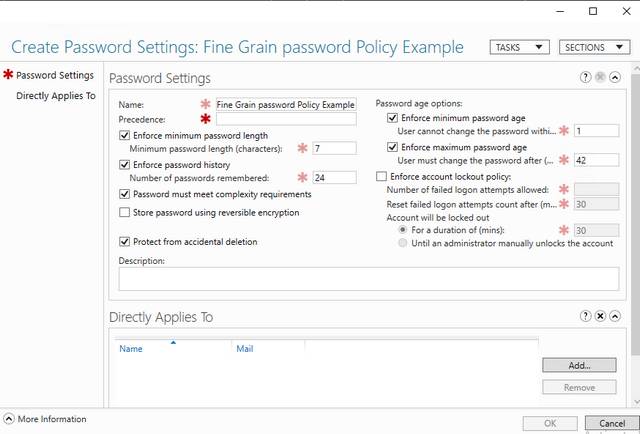This screenshot has height=434, width=640.
Task: Go to Directly Applies To in sidebar
Action: coord(56,96)
